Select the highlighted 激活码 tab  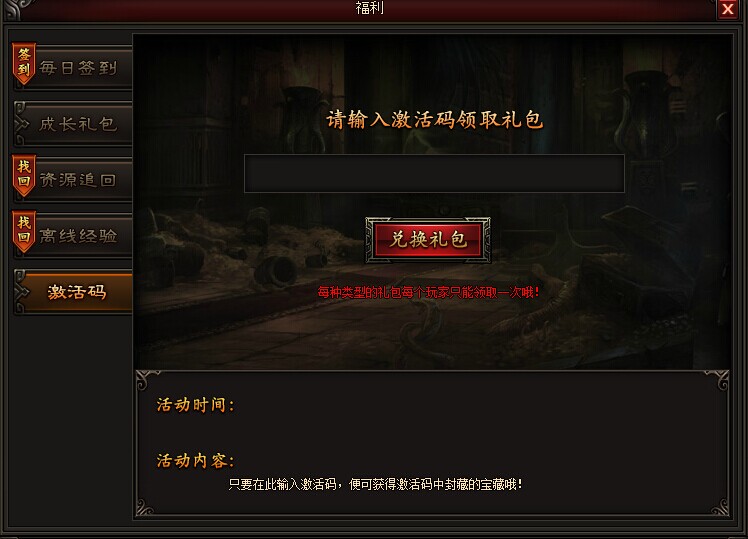click(73, 291)
